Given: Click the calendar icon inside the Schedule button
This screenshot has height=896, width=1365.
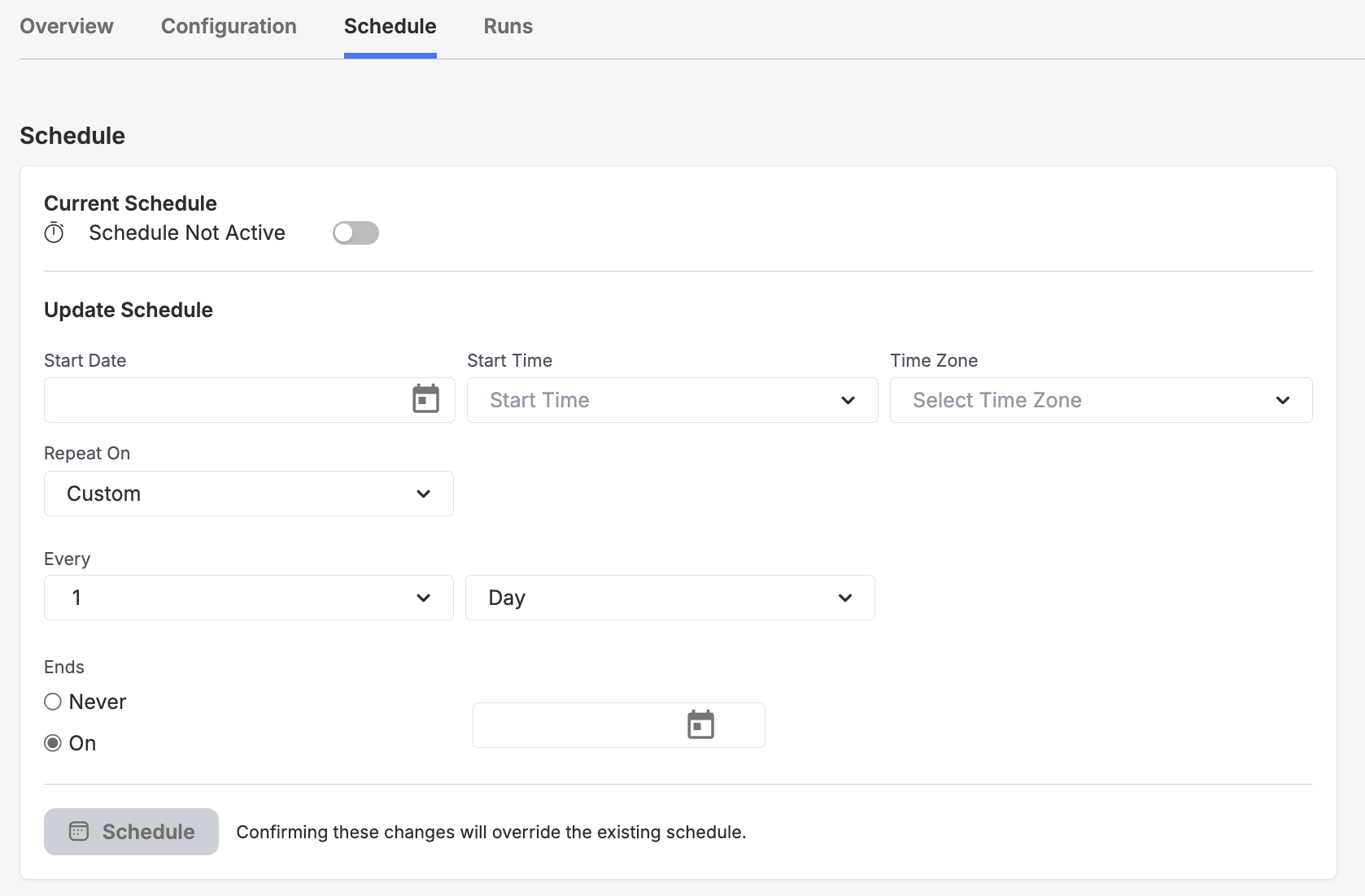Looking at the screenshot, I should tap(79, 831).
